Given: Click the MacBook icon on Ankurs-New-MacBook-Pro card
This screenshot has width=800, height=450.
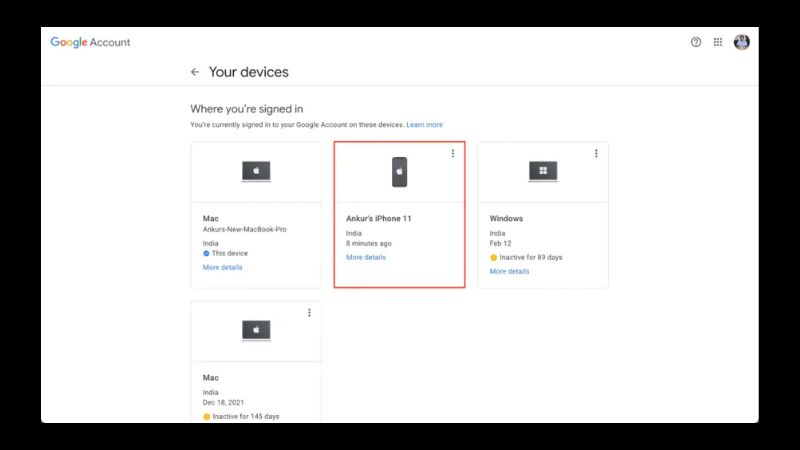Looking at the screenshot, I should click(256, 171).
